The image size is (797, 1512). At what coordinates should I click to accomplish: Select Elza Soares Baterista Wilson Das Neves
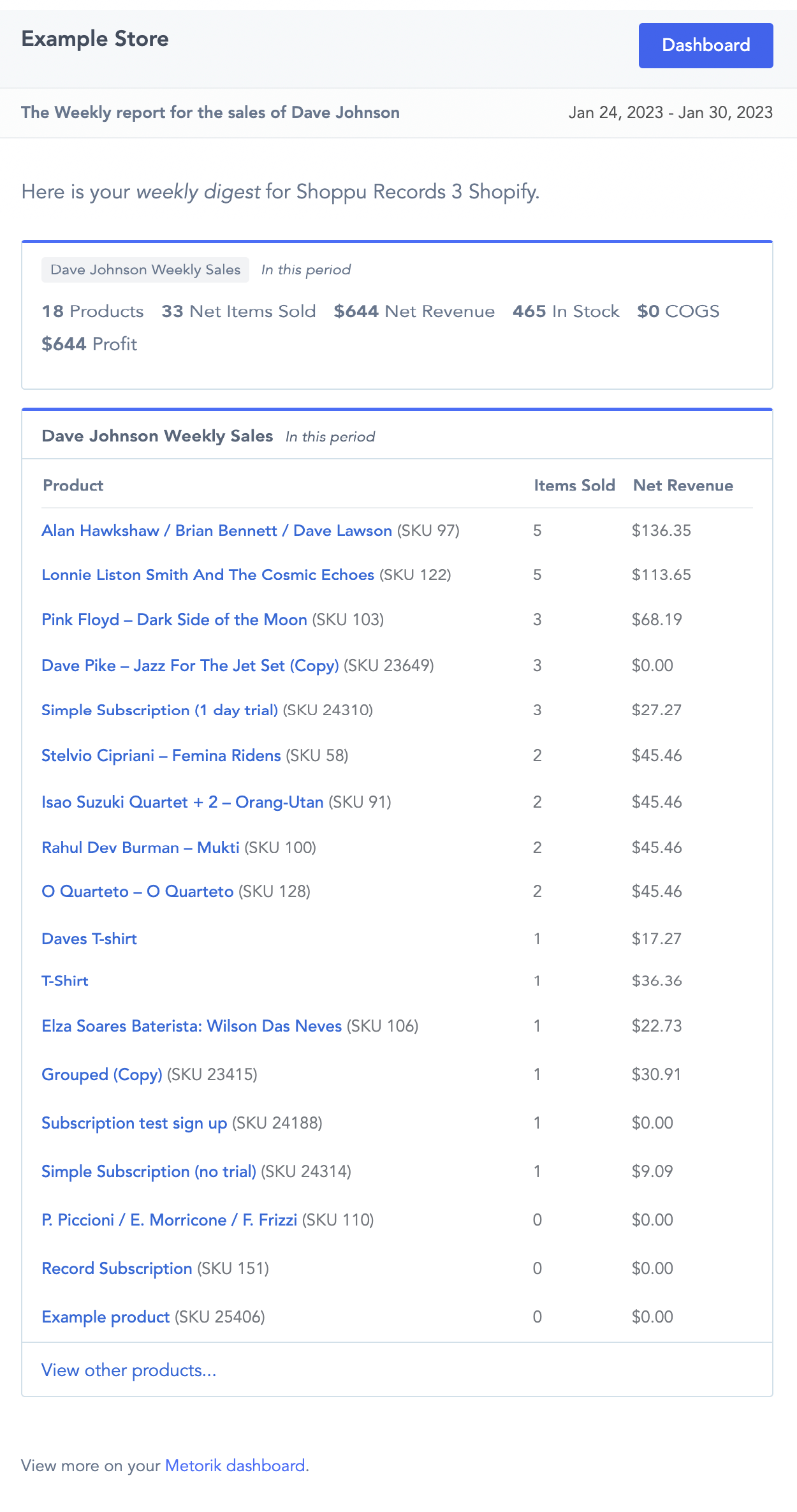[x=191, y=1026]
